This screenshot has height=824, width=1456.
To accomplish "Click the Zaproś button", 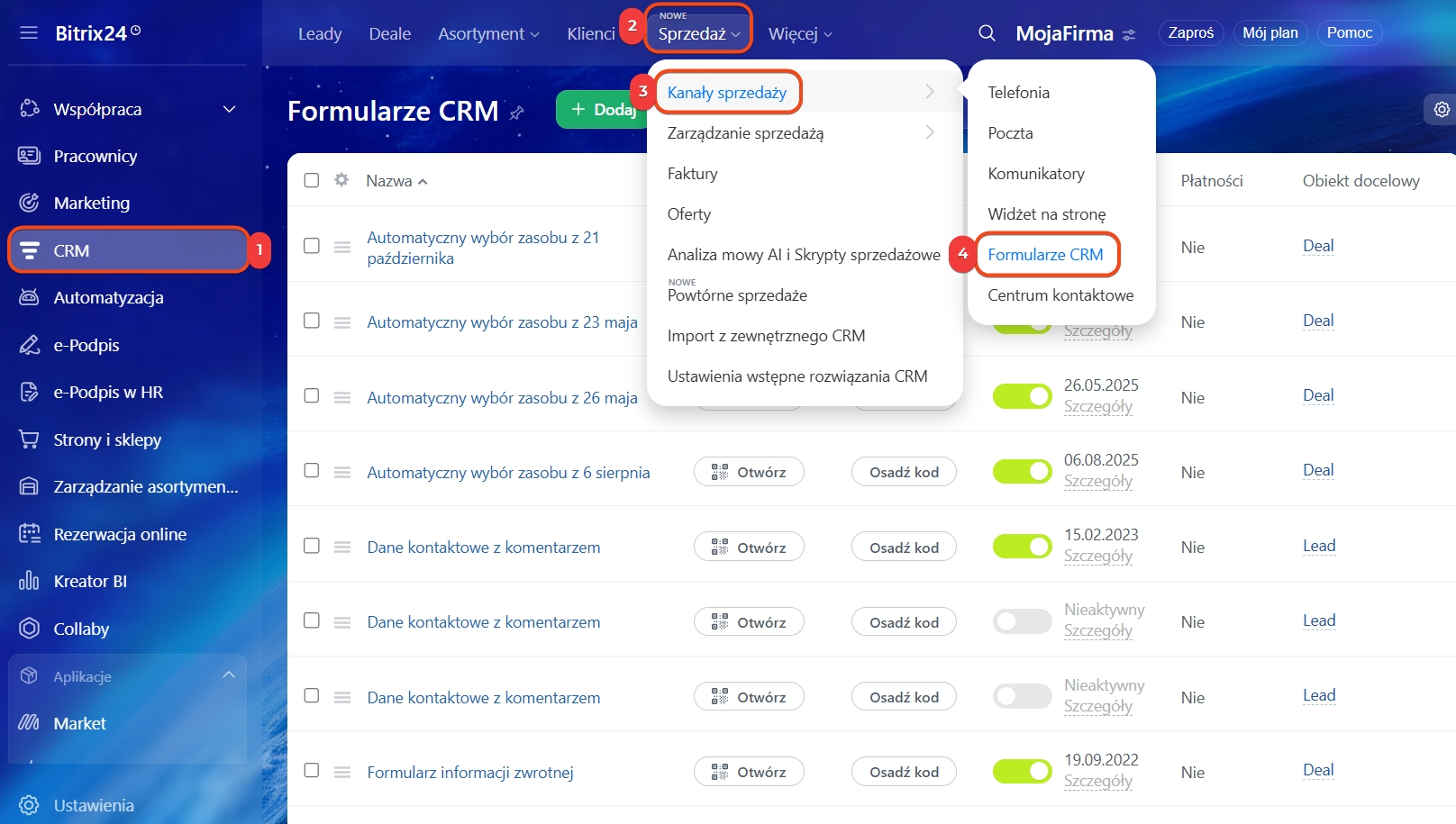I will point(1191,32).
